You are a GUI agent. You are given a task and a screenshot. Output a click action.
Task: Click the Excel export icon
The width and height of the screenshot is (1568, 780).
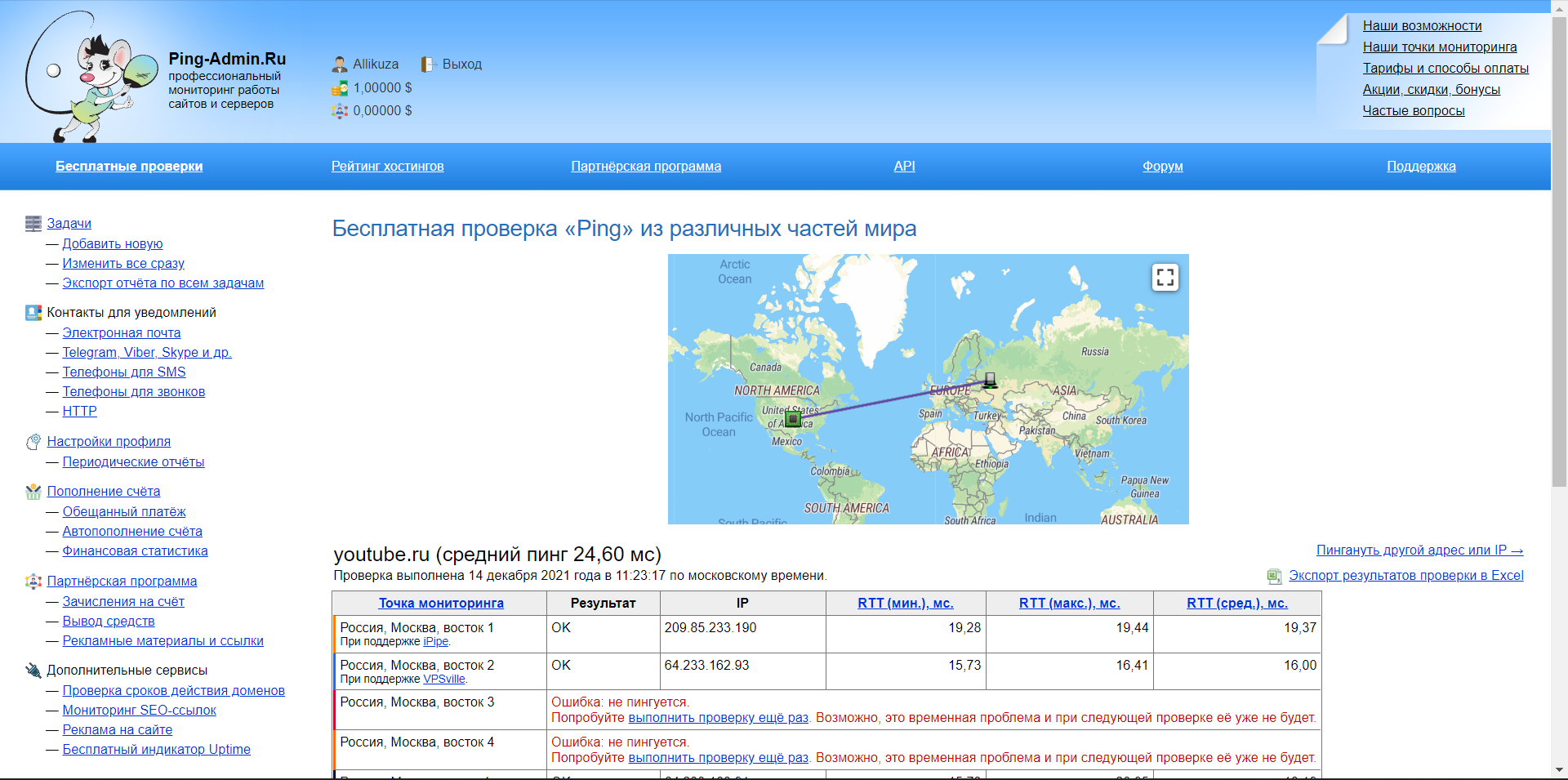point(1274,577)
